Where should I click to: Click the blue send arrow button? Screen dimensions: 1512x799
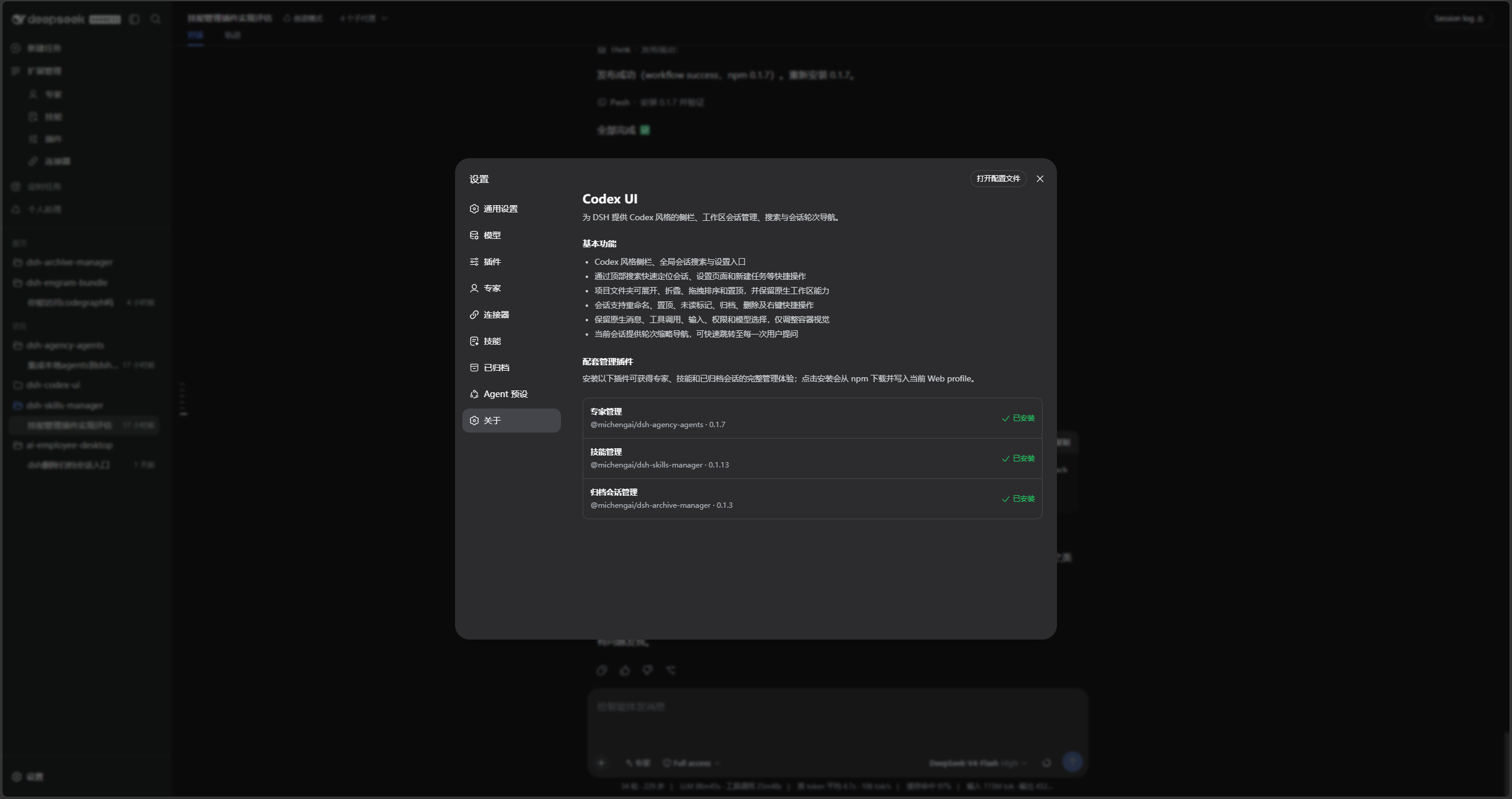point(1072,762)
